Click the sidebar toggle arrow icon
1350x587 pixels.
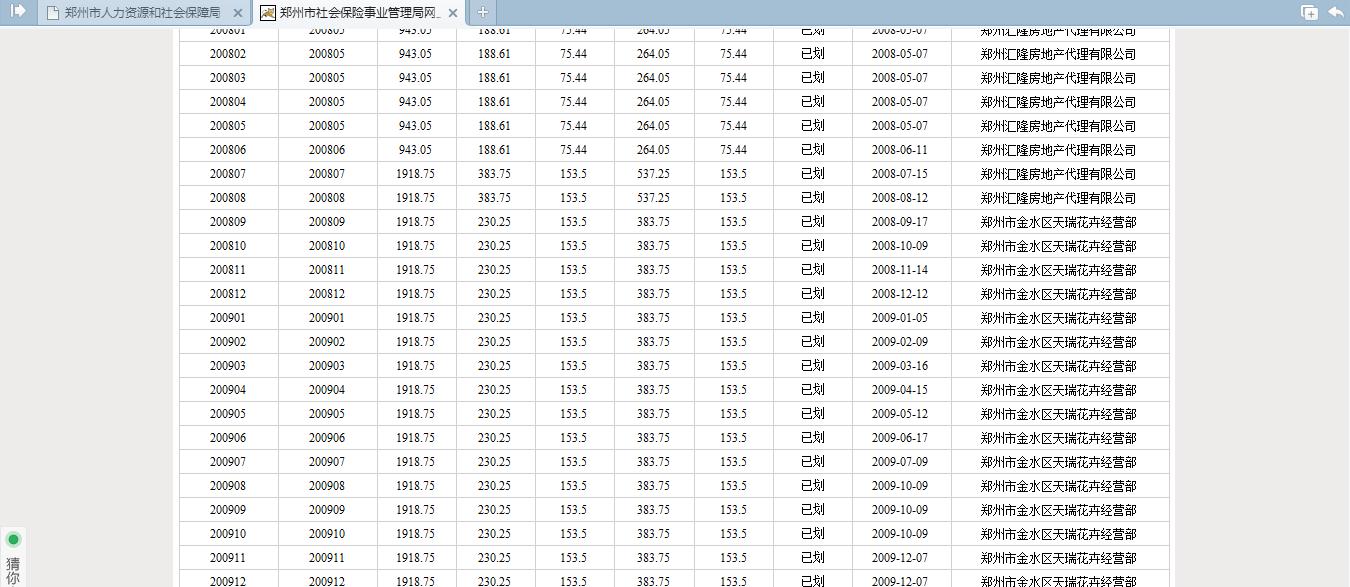tap(17, 11)
